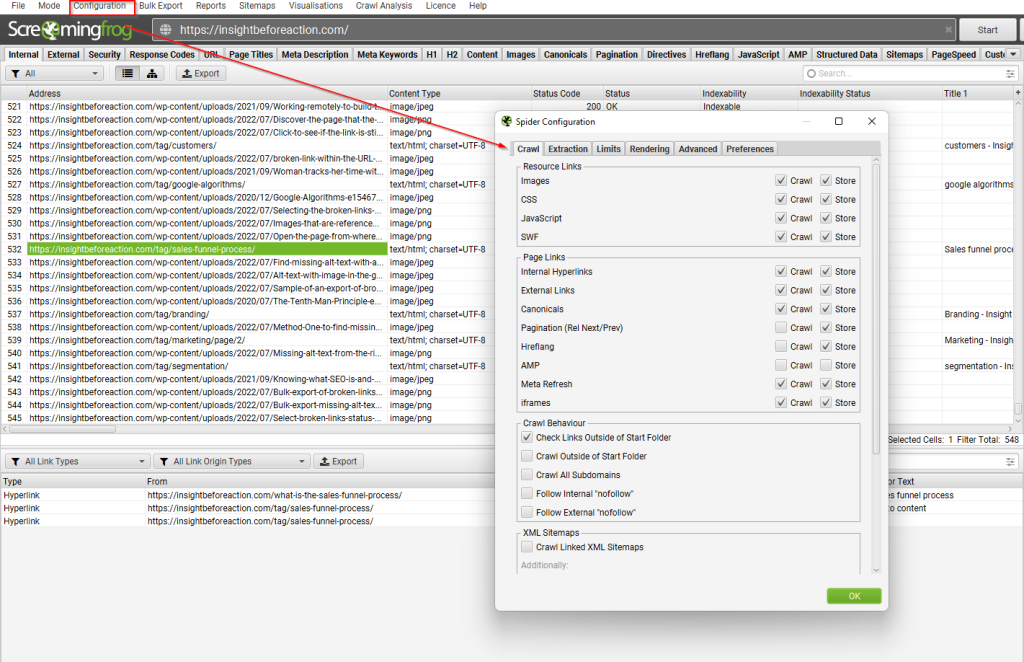Open the All filter dropdown
The height and width of the screenshot is (662, 1024).
(55, 74)
